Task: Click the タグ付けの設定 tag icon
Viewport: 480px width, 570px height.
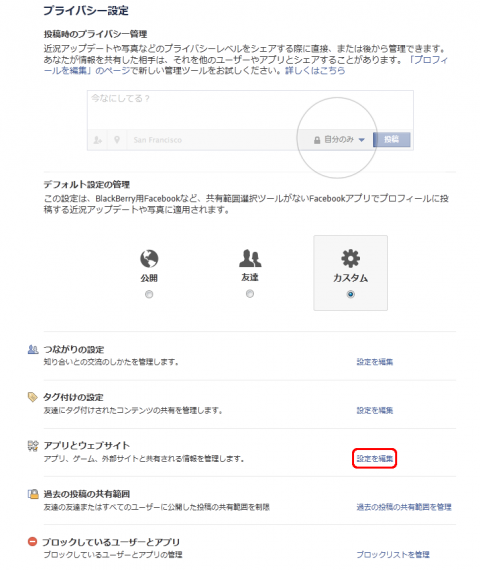Action: point(33,397)
